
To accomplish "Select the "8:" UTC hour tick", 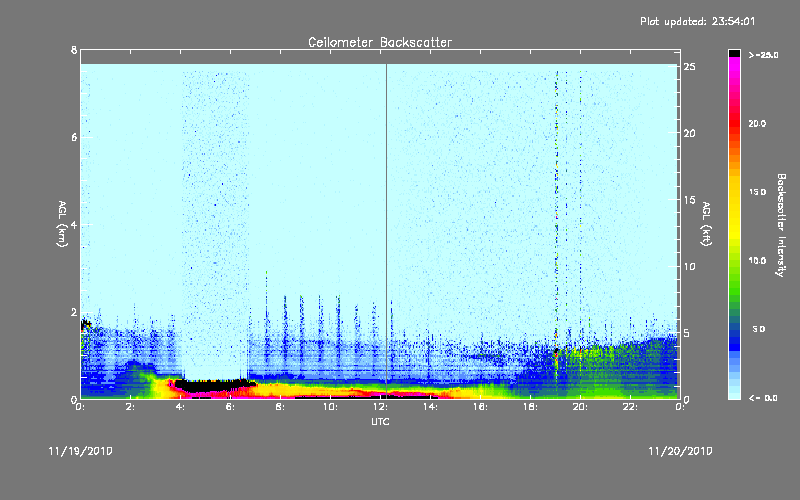I will point(281,407).
